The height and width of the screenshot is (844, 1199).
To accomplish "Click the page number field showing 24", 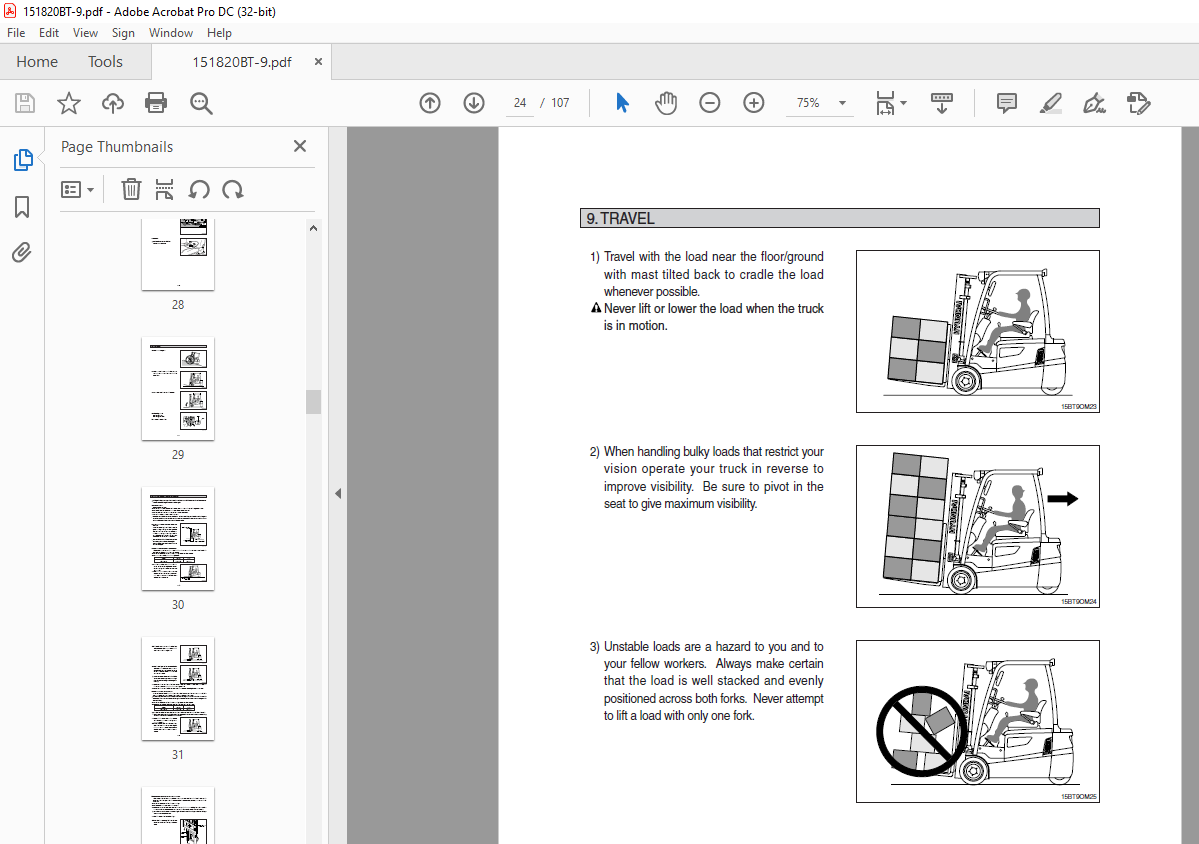I will [x=520, y=103].
